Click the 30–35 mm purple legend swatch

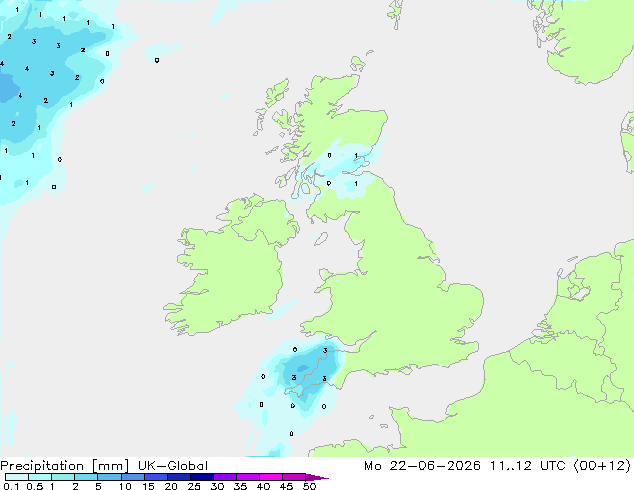pos(224,477)
